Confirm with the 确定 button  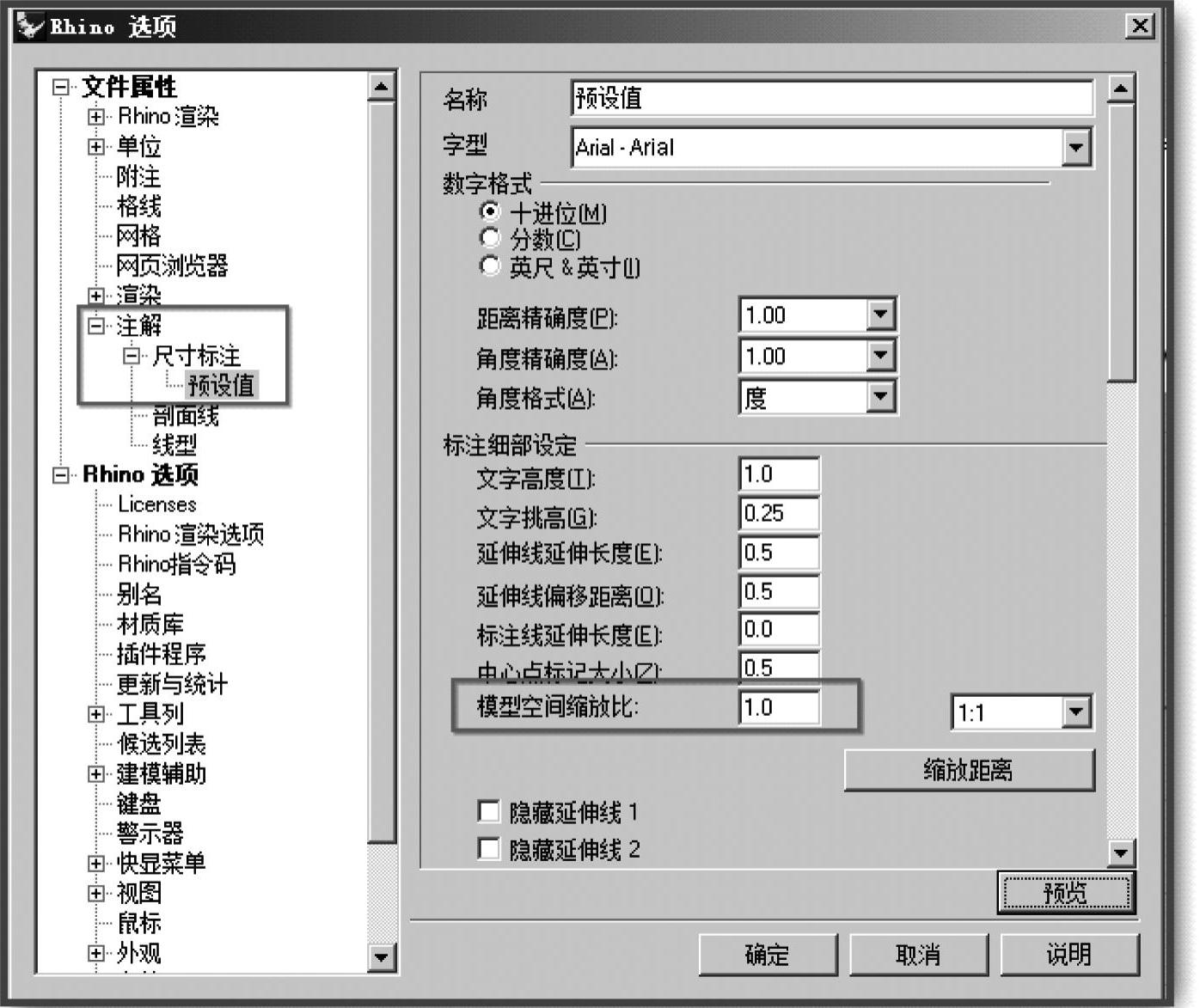tap(768, 954)
